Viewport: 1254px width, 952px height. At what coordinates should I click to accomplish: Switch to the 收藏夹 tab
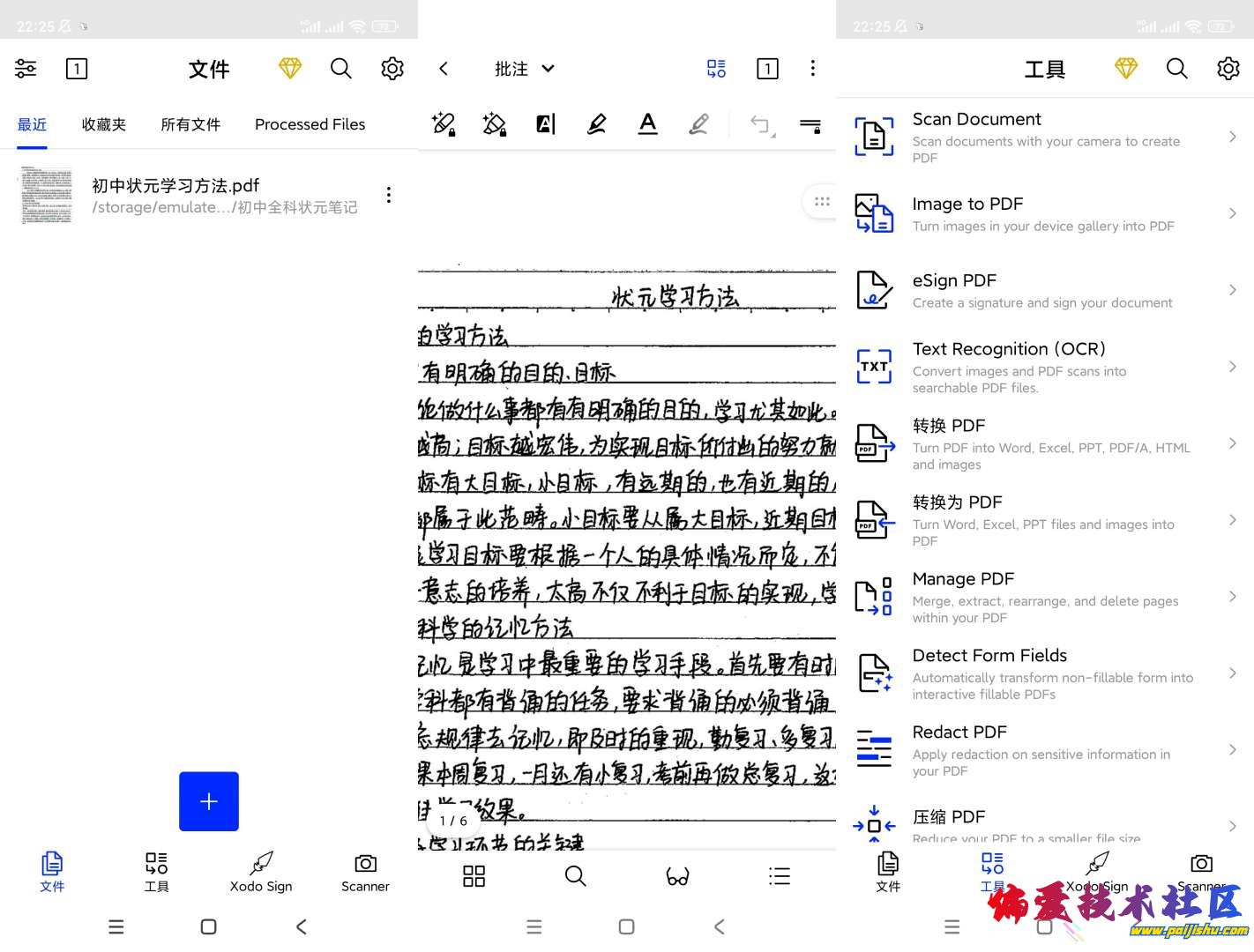(103, 124)
